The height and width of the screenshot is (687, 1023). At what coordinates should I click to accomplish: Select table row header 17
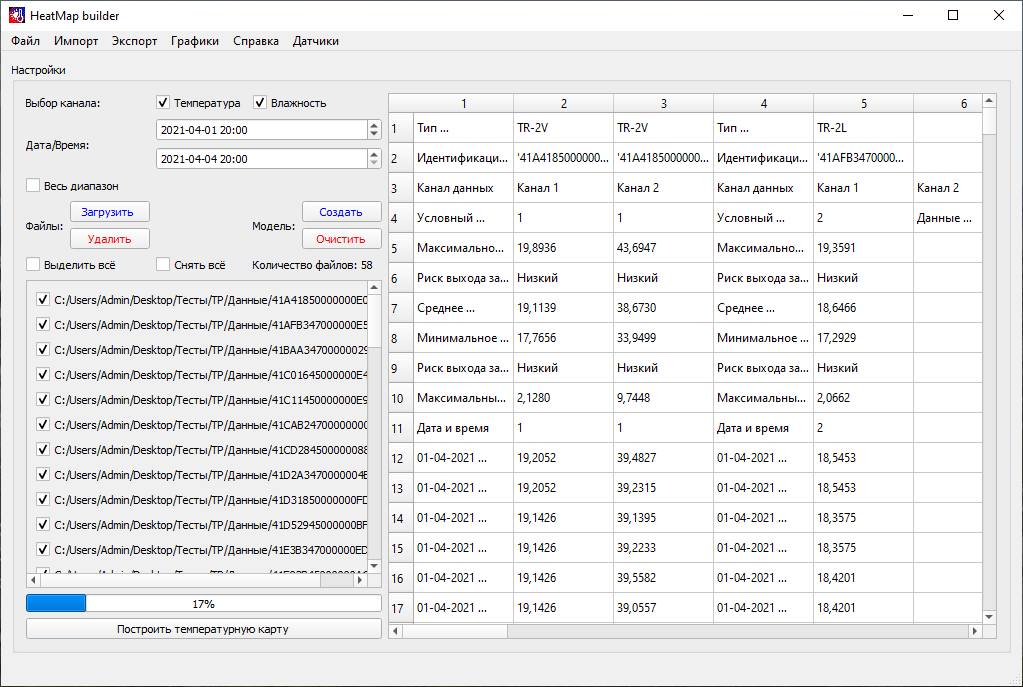[401, 608]
